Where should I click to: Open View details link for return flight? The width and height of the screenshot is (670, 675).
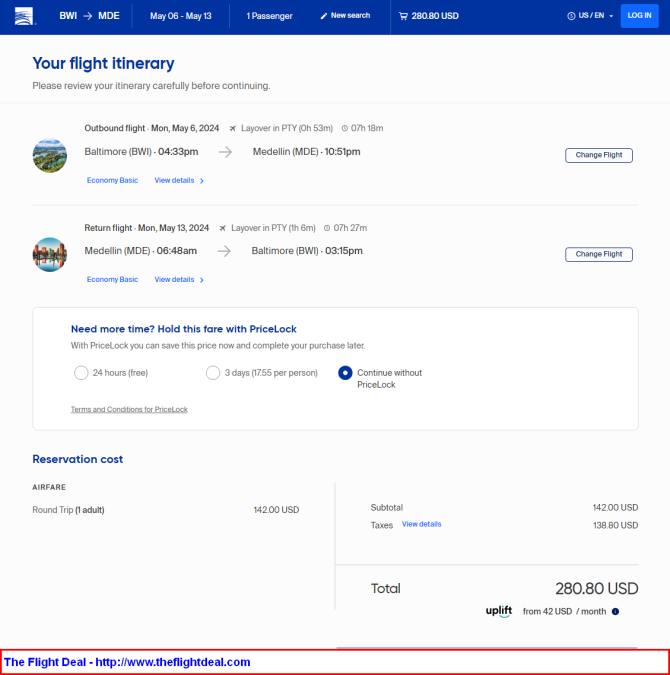click(174, 279)
